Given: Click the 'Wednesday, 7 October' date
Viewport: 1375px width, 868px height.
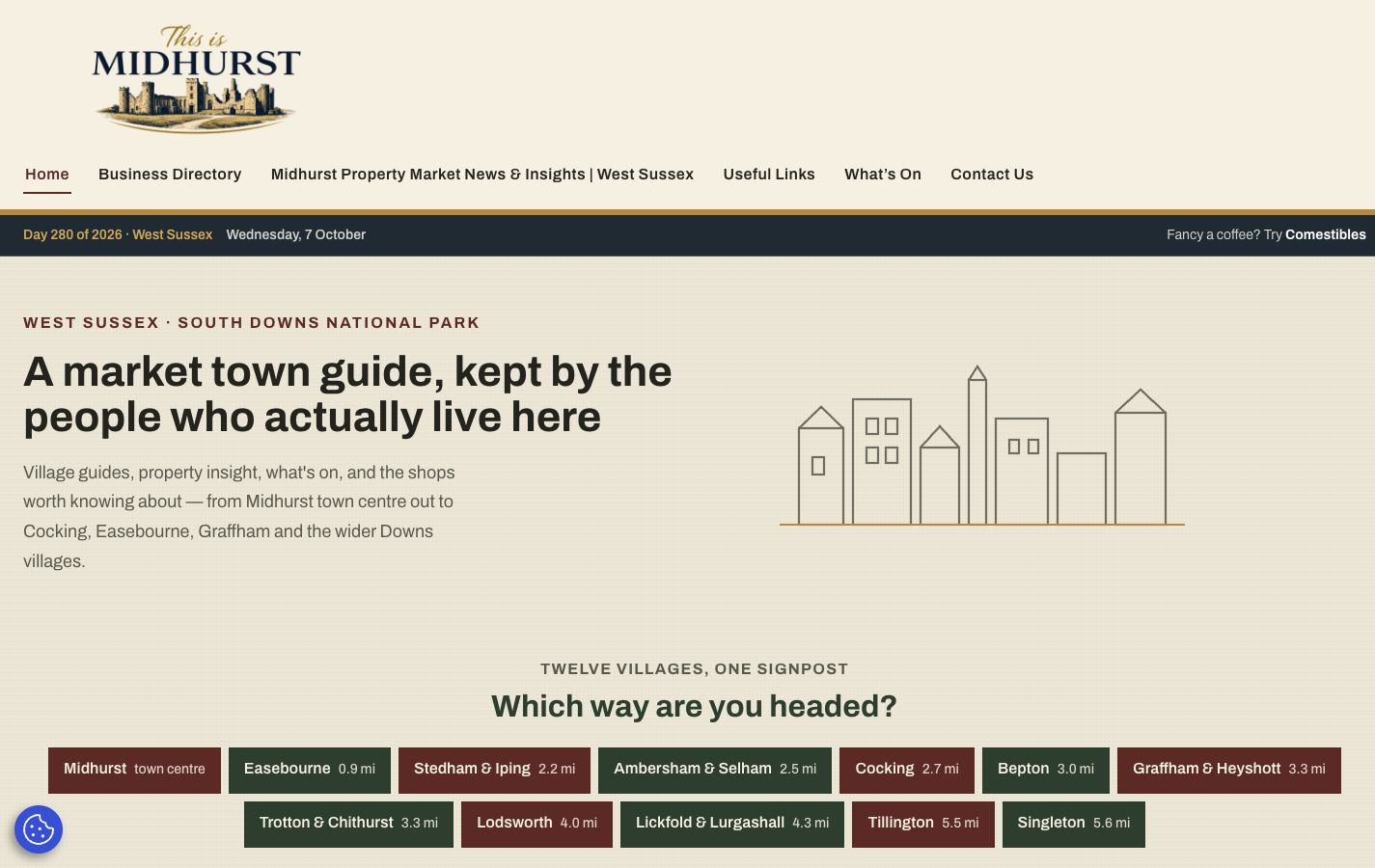Looking at the screenshot, I should coord(296,234).
